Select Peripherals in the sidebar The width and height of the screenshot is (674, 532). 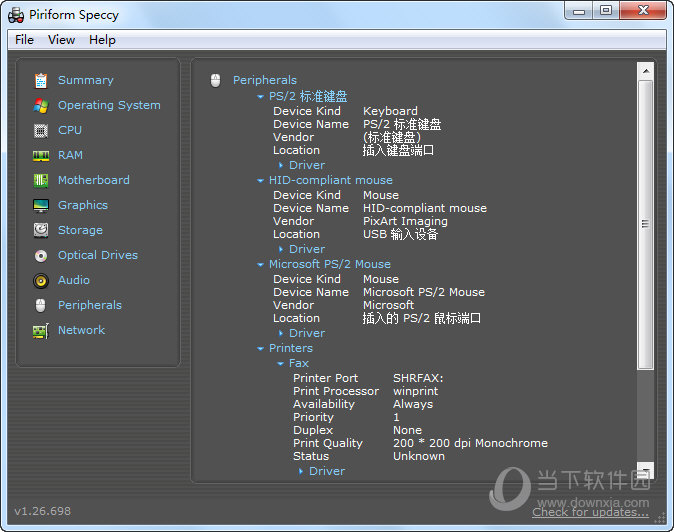pos(90,305)
